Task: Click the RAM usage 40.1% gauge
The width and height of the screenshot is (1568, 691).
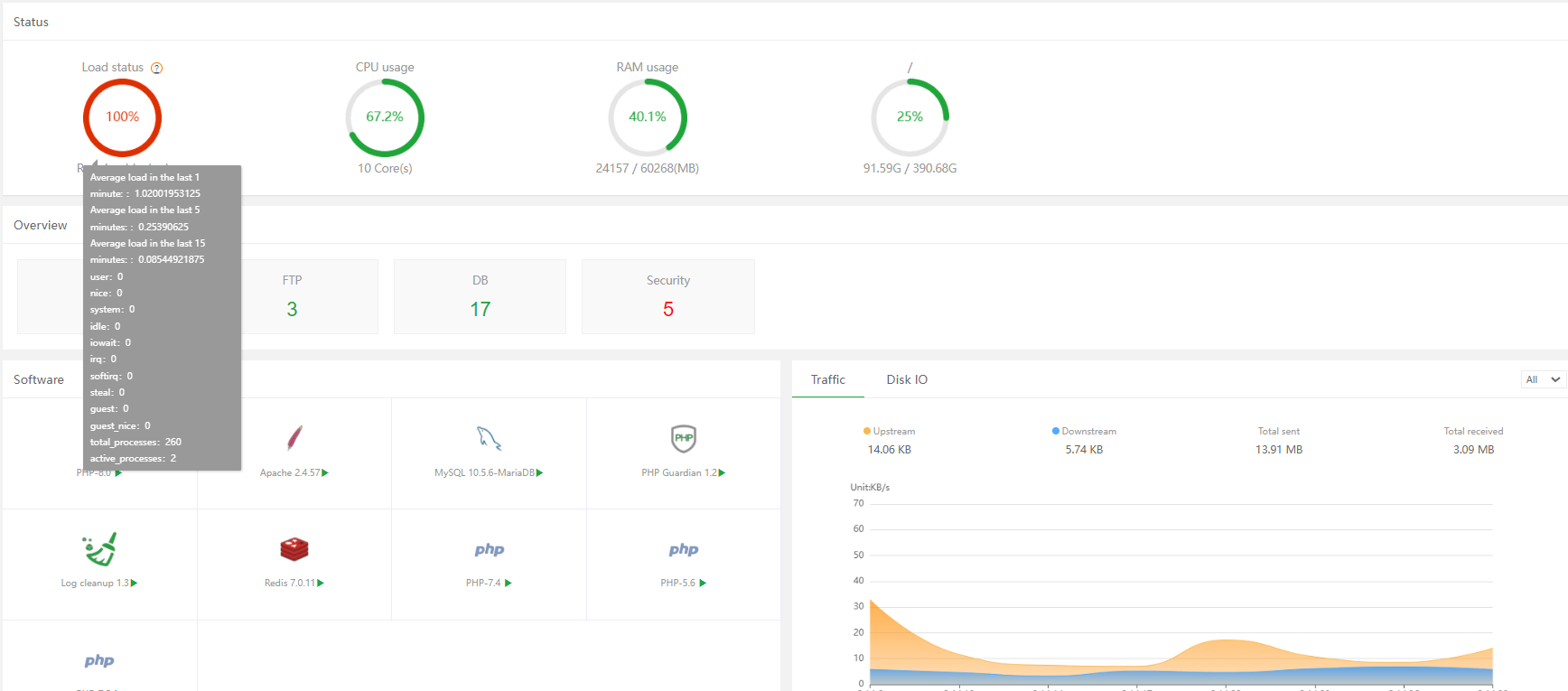Action: pos(648,117)
